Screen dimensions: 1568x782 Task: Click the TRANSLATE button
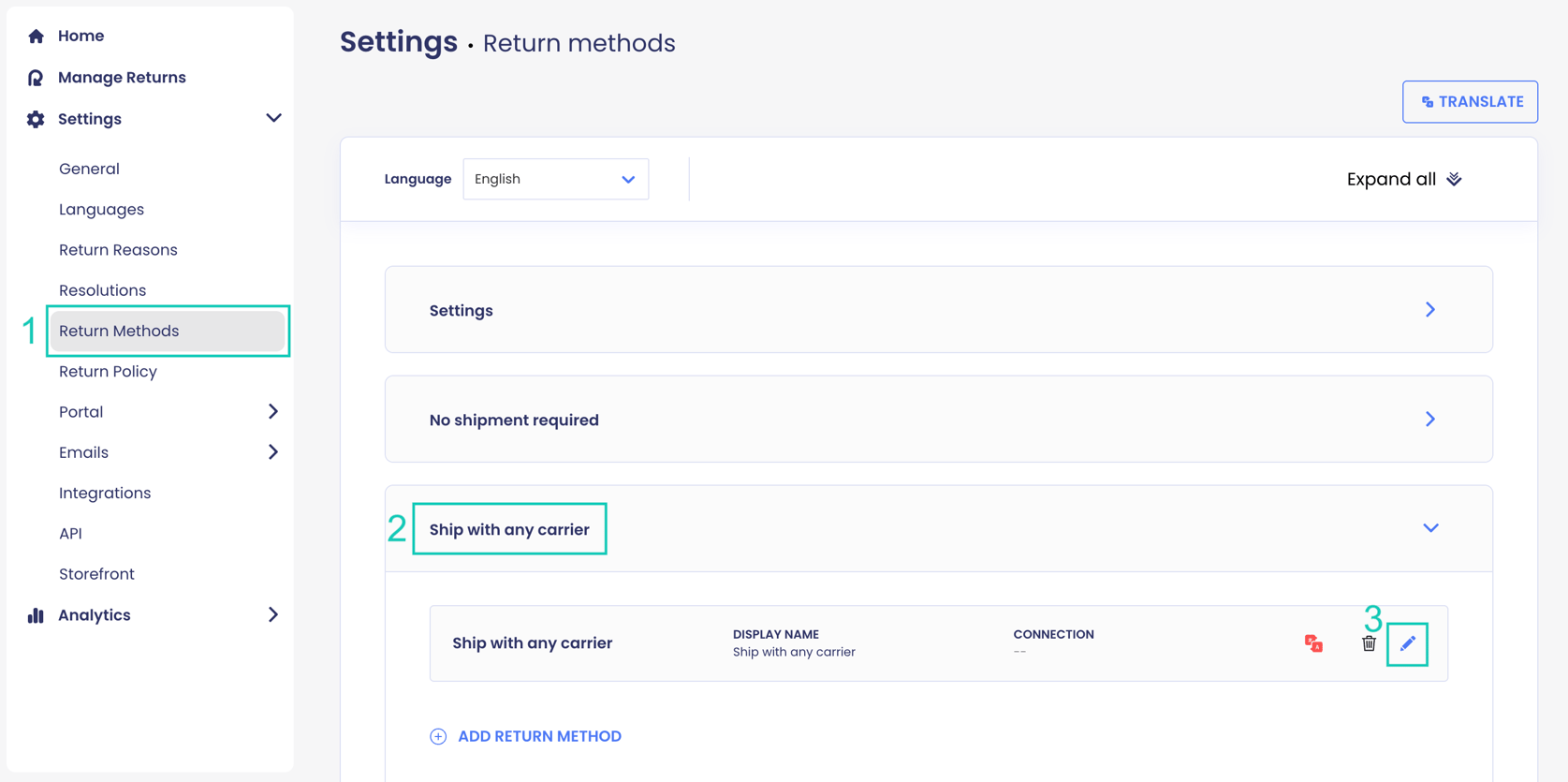pos(1470,101)
